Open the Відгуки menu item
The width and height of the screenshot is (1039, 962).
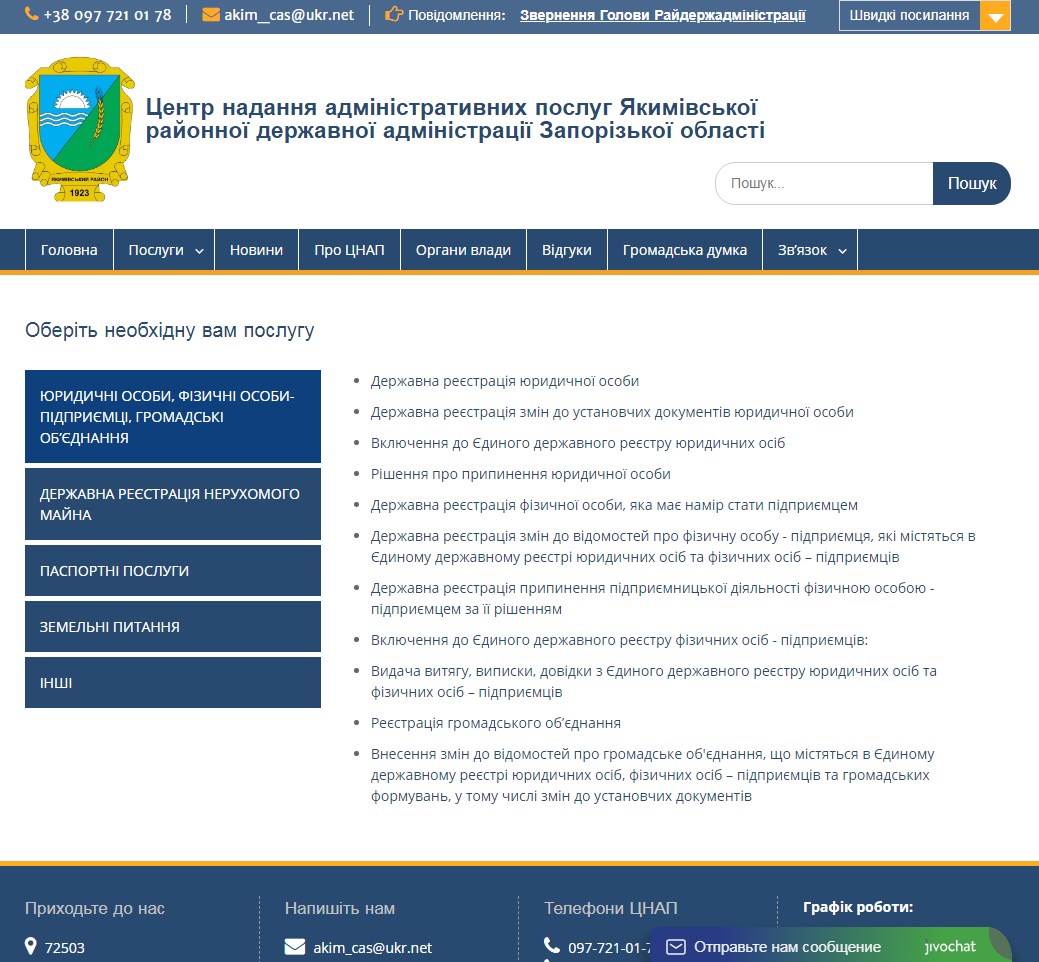567,250
